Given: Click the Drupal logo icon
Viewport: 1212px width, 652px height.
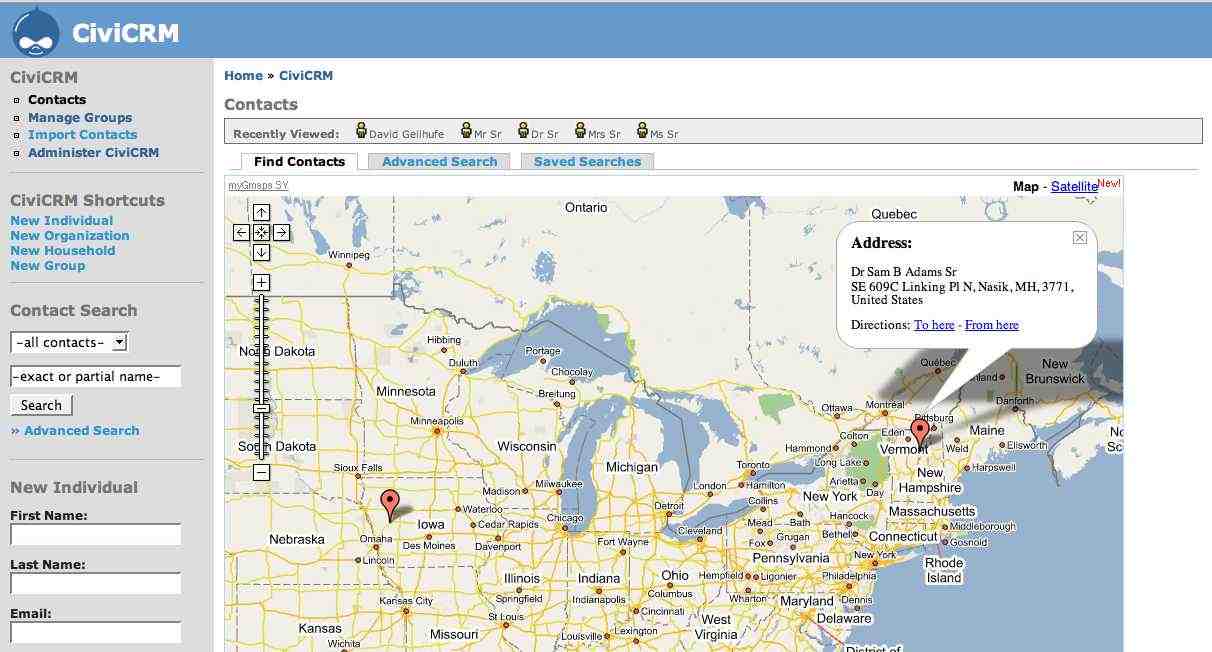Looking at the screenshot, I should (x=35, y=31).
